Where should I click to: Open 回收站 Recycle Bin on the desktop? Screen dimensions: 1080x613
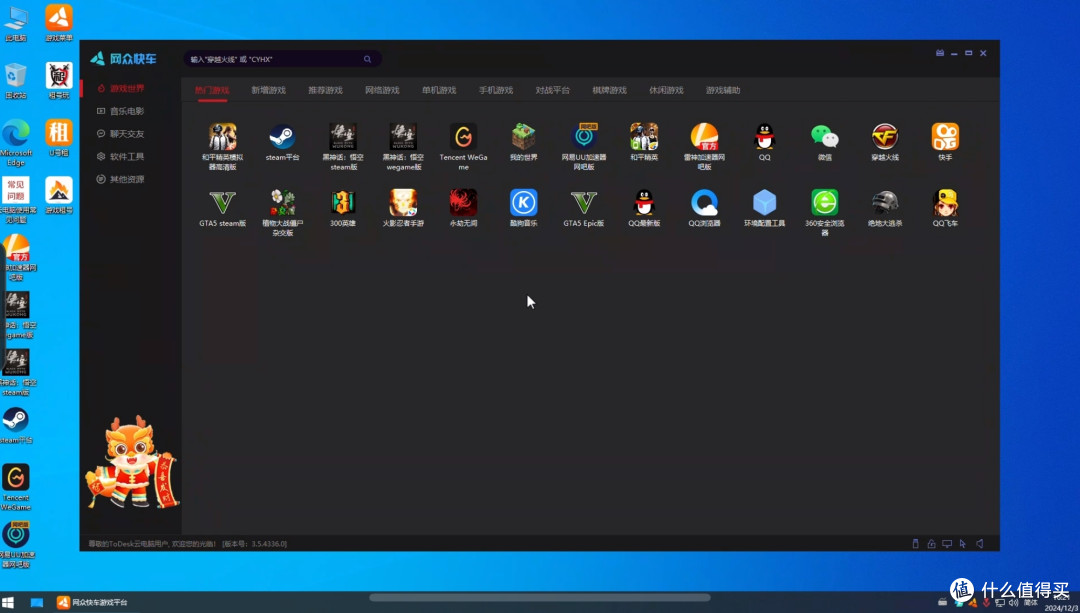[x=16, y=81]
